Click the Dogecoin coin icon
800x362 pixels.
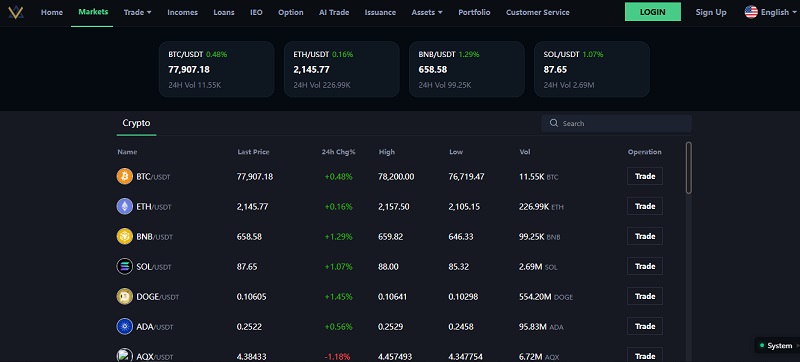click(x=124, y=296)
